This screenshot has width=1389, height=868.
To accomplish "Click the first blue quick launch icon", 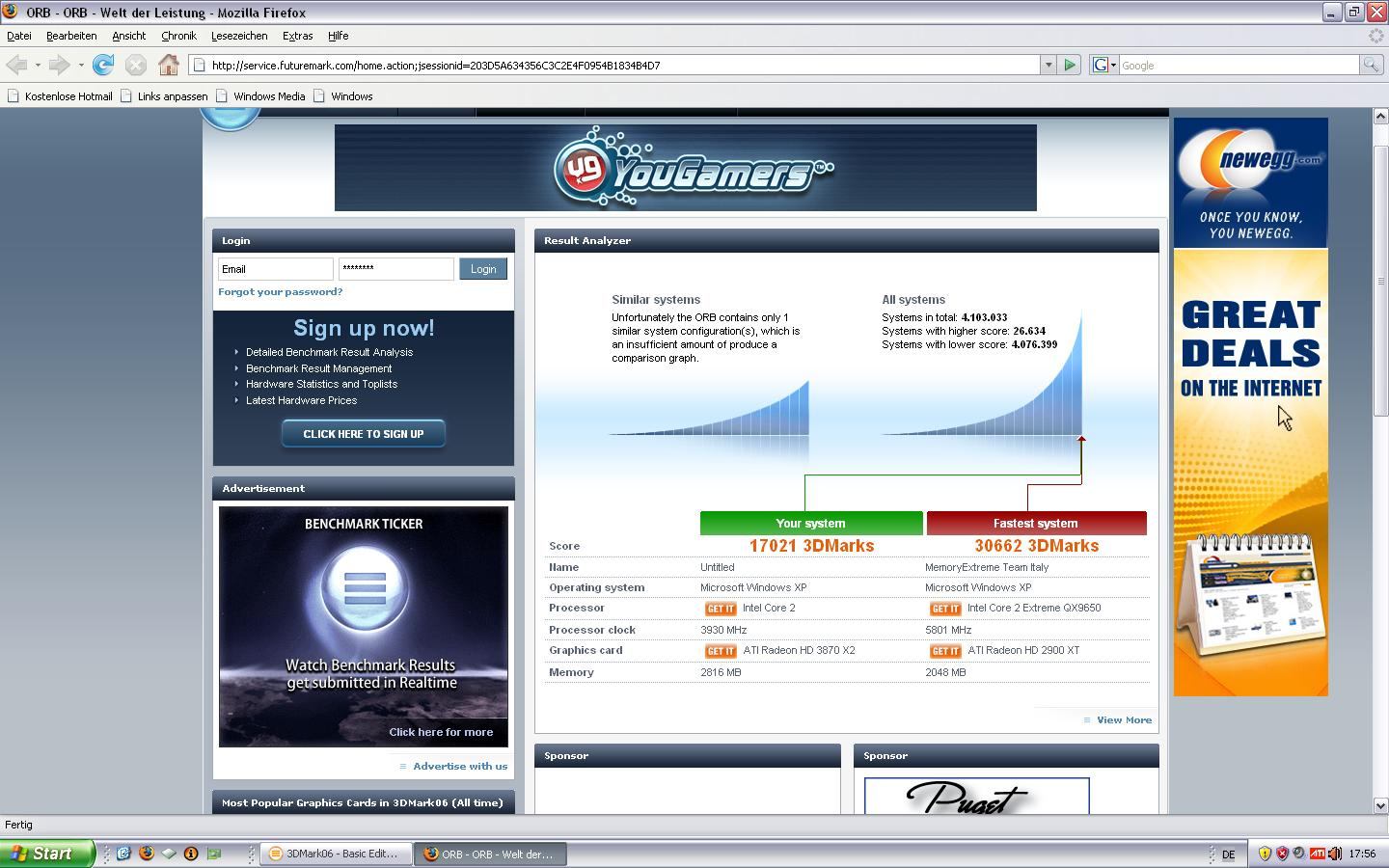I will tap(124, 854).
